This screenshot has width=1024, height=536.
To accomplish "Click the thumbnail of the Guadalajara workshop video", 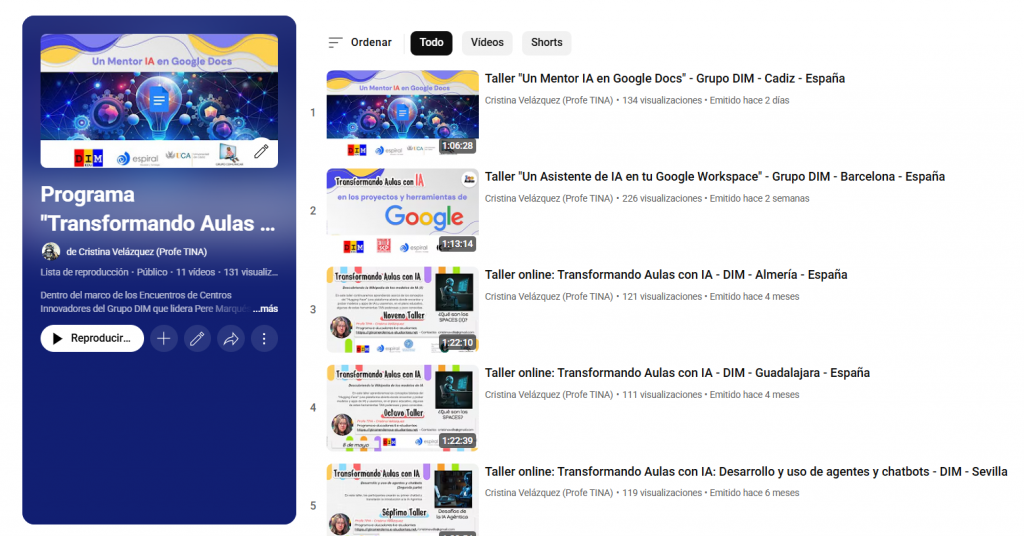I will pyautogui.click(x=402, y=407).
